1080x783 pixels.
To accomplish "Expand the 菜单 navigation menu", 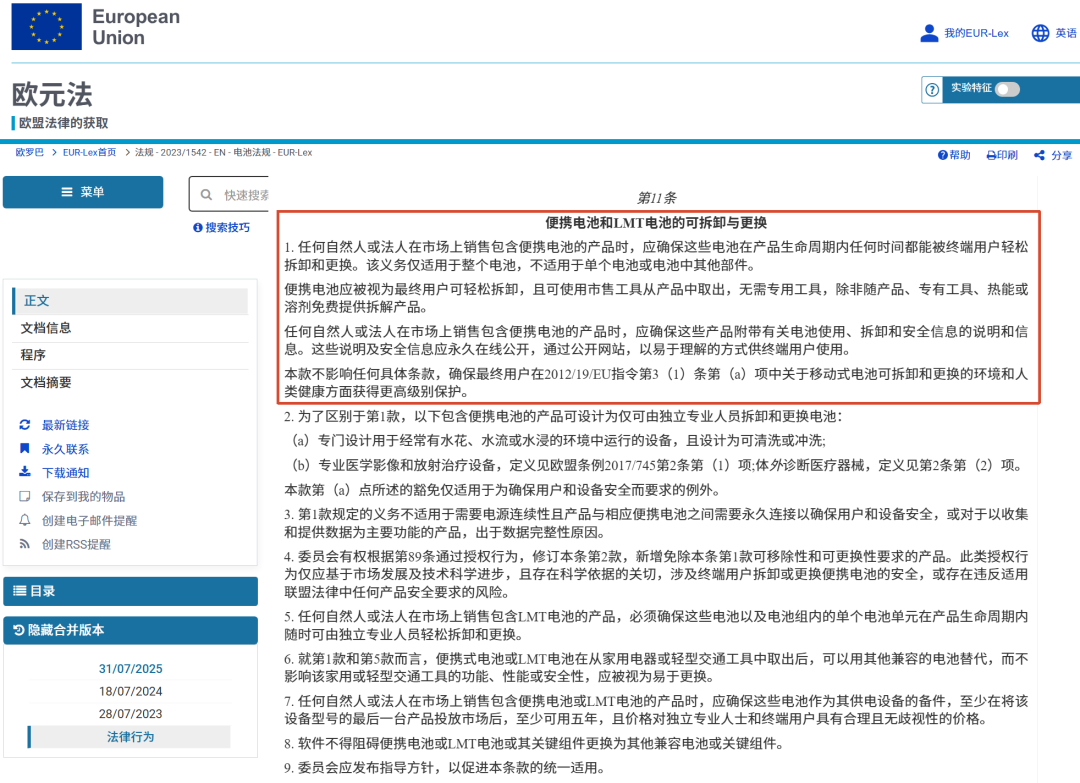I will click(x=83, y=192).
